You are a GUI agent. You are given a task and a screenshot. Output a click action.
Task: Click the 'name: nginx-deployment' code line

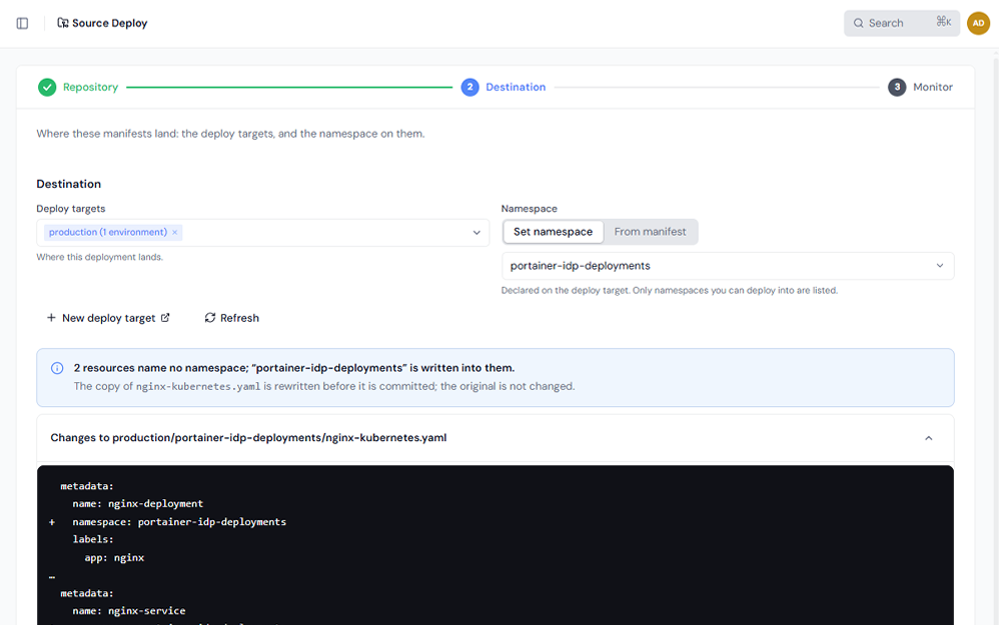coord(138,504)
